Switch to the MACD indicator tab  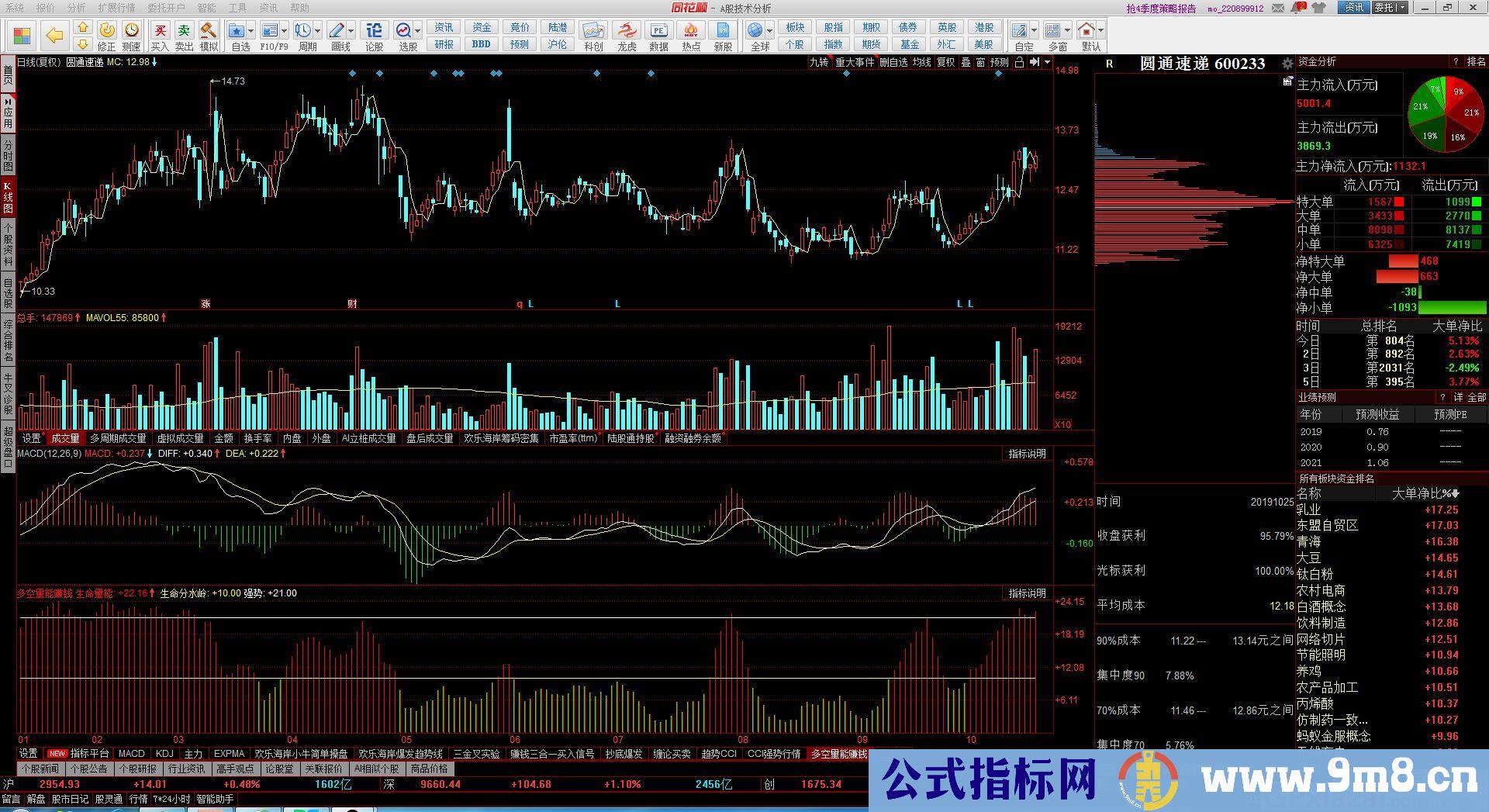tap(132, 753)
